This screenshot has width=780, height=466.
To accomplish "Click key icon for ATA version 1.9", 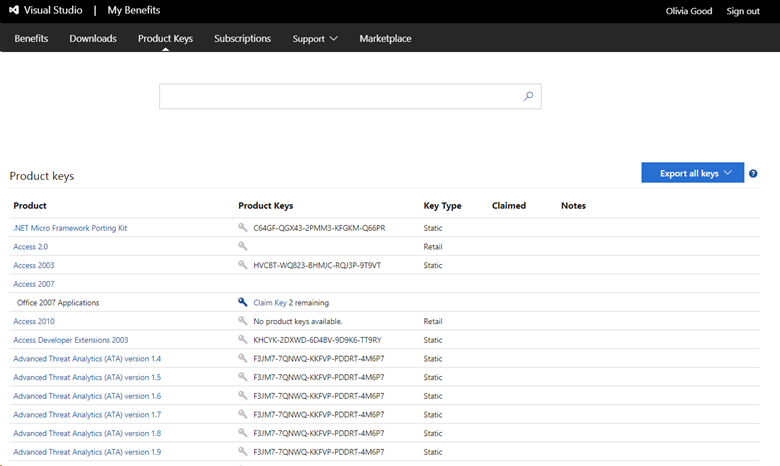I will pos(242,451).
